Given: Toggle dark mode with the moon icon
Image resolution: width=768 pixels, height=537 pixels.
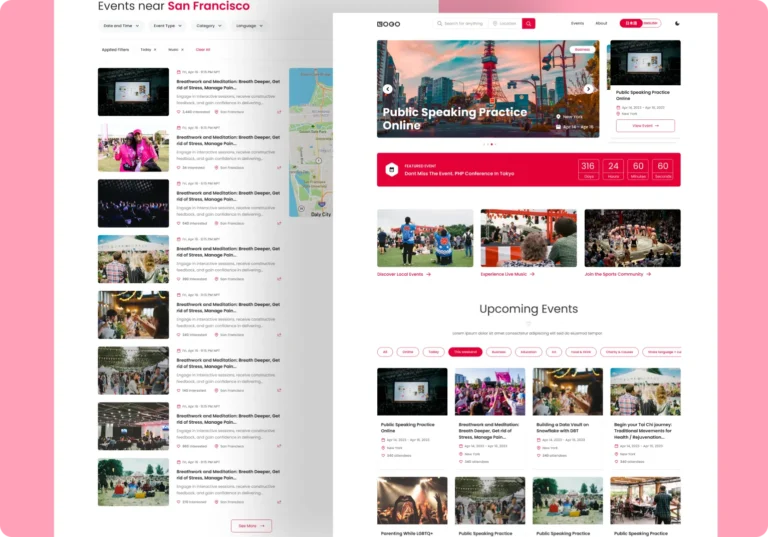Looking at the screenshot, I should point(677,23).
